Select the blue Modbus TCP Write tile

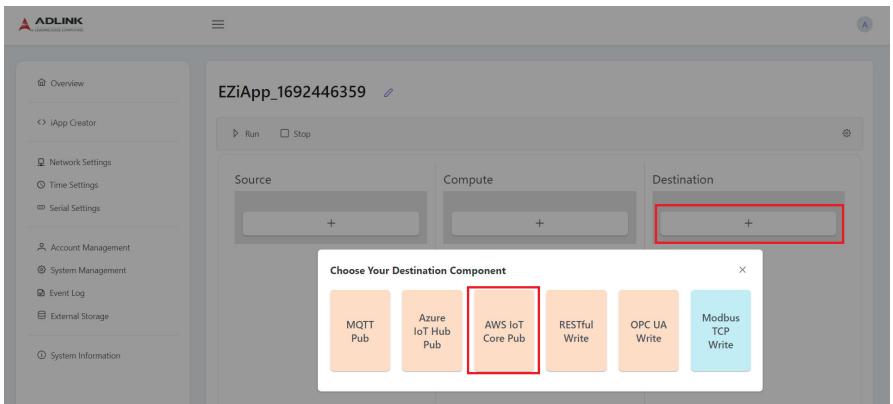[x=720, y=331]
